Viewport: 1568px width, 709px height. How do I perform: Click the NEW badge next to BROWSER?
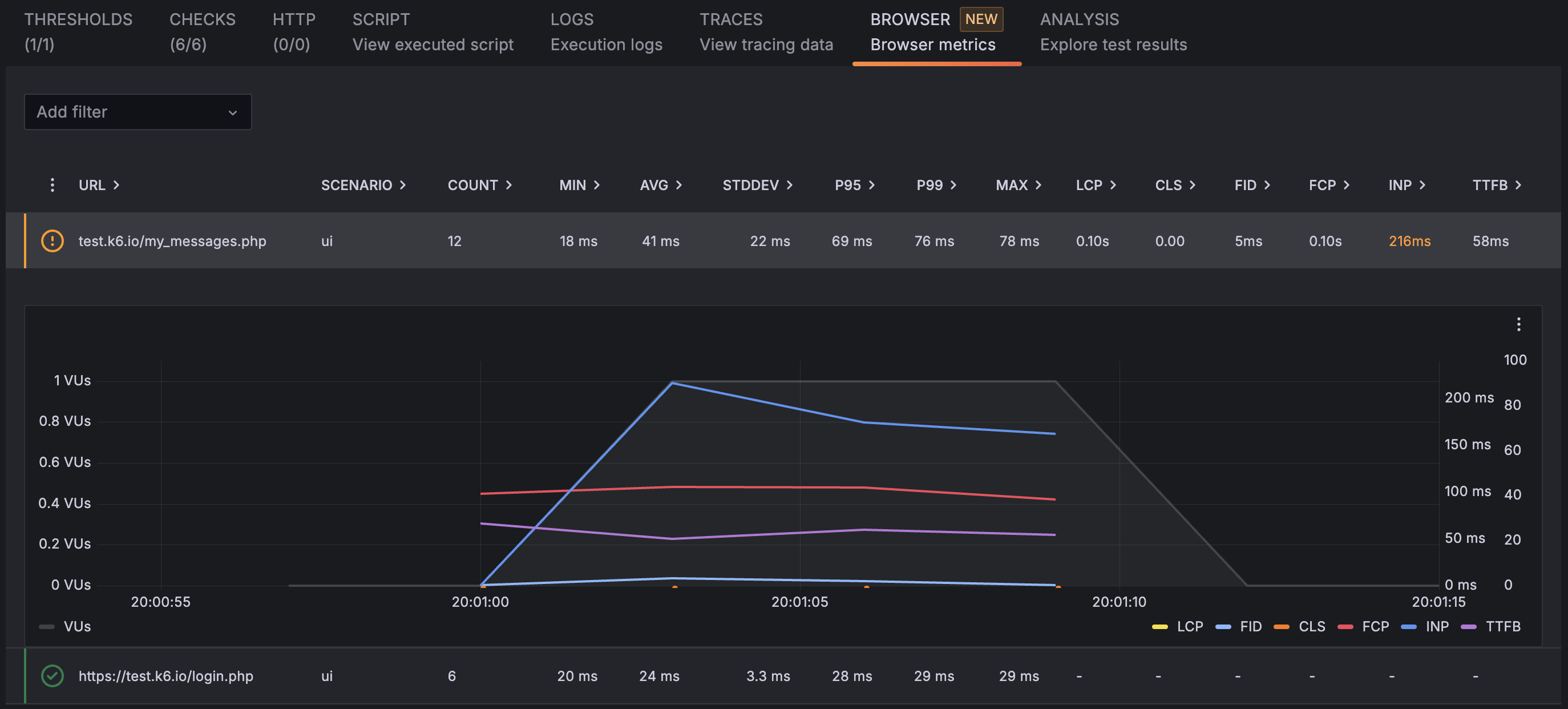(x=981, y=19)
